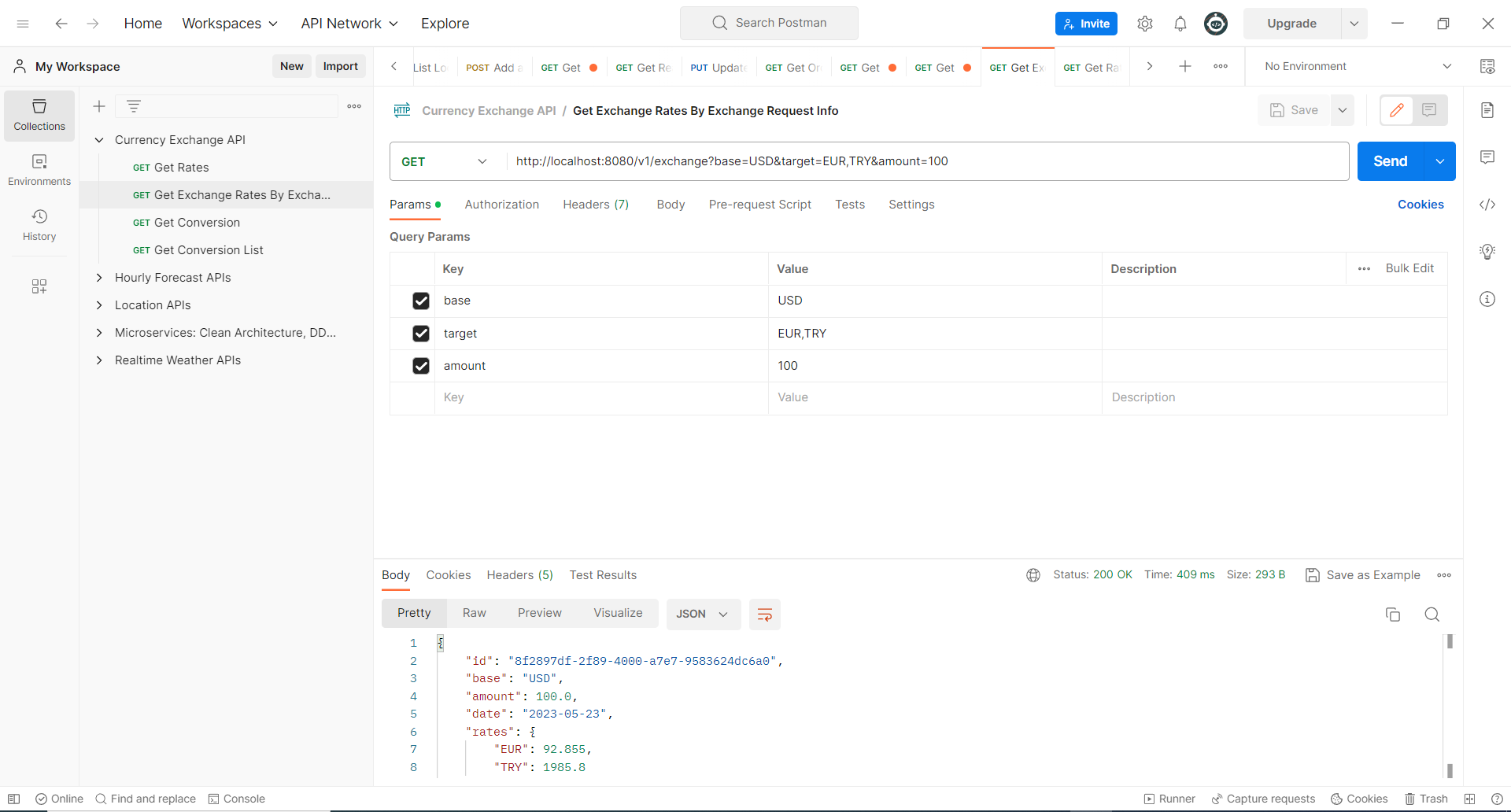Image resolution: width=1511 pixels, height=812 pixels.
Task: Open the JSON format dropdown
Action: point(703,615)
